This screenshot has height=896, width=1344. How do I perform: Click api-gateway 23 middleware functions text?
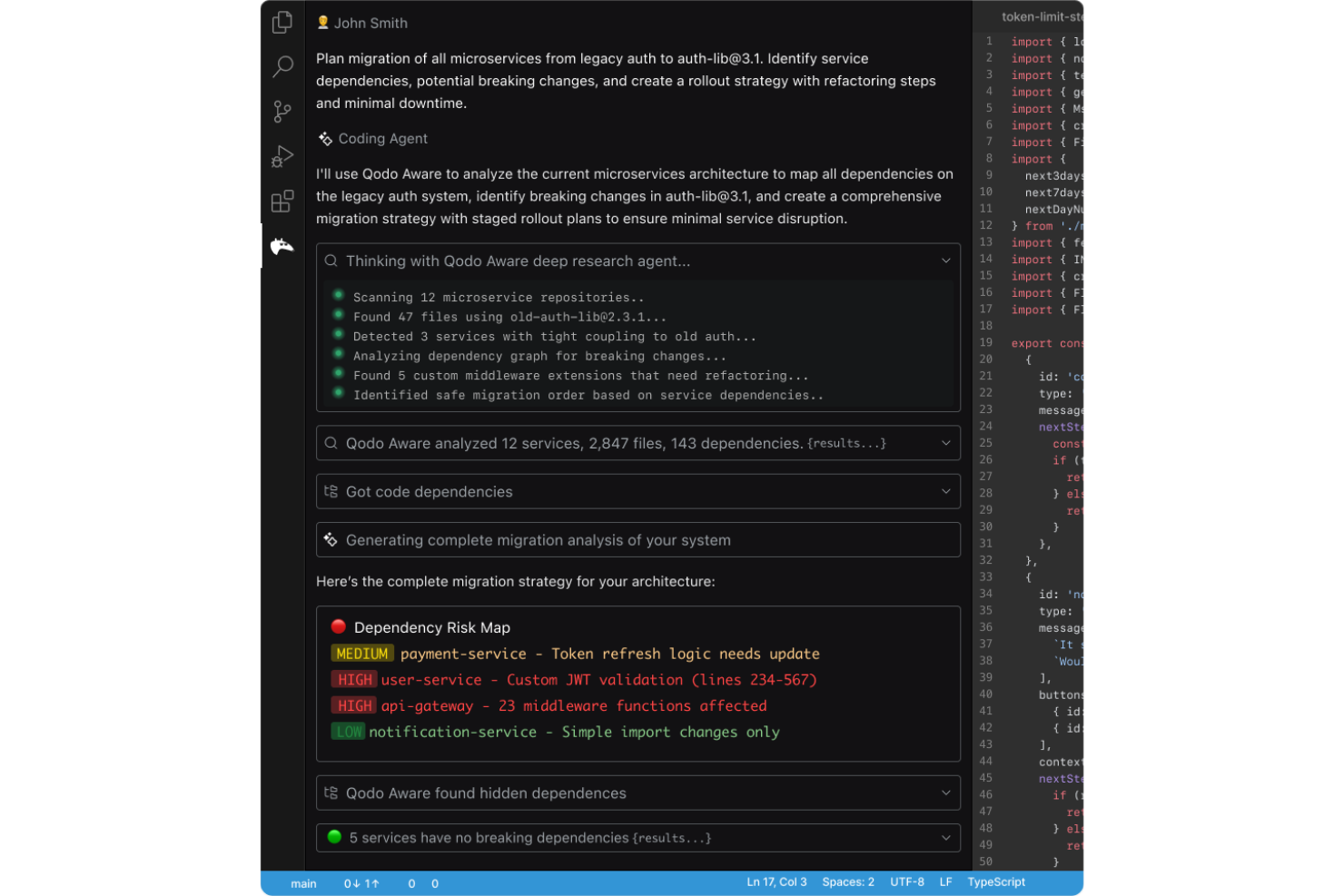click(574, 706)
